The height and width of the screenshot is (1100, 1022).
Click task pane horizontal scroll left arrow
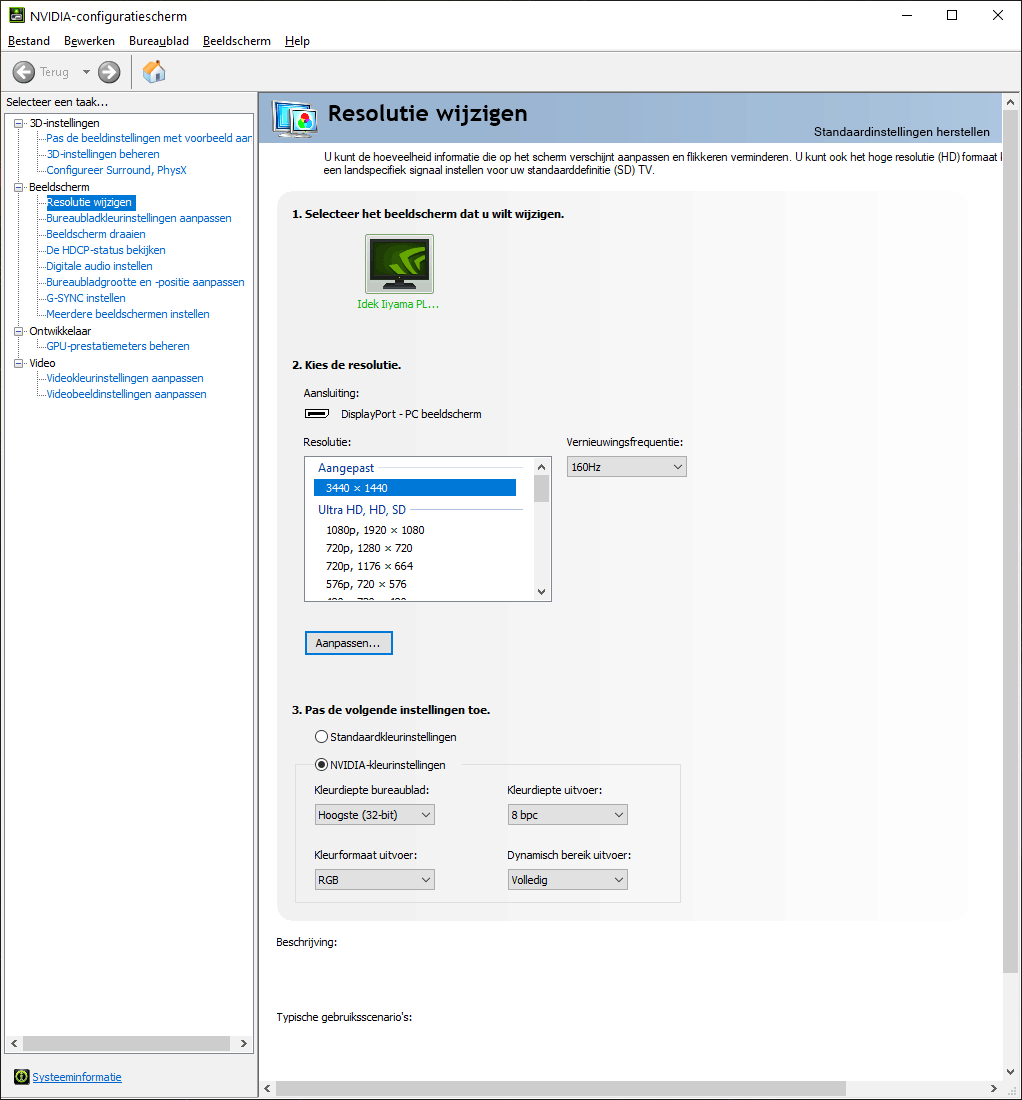[x=14, y=1043]
